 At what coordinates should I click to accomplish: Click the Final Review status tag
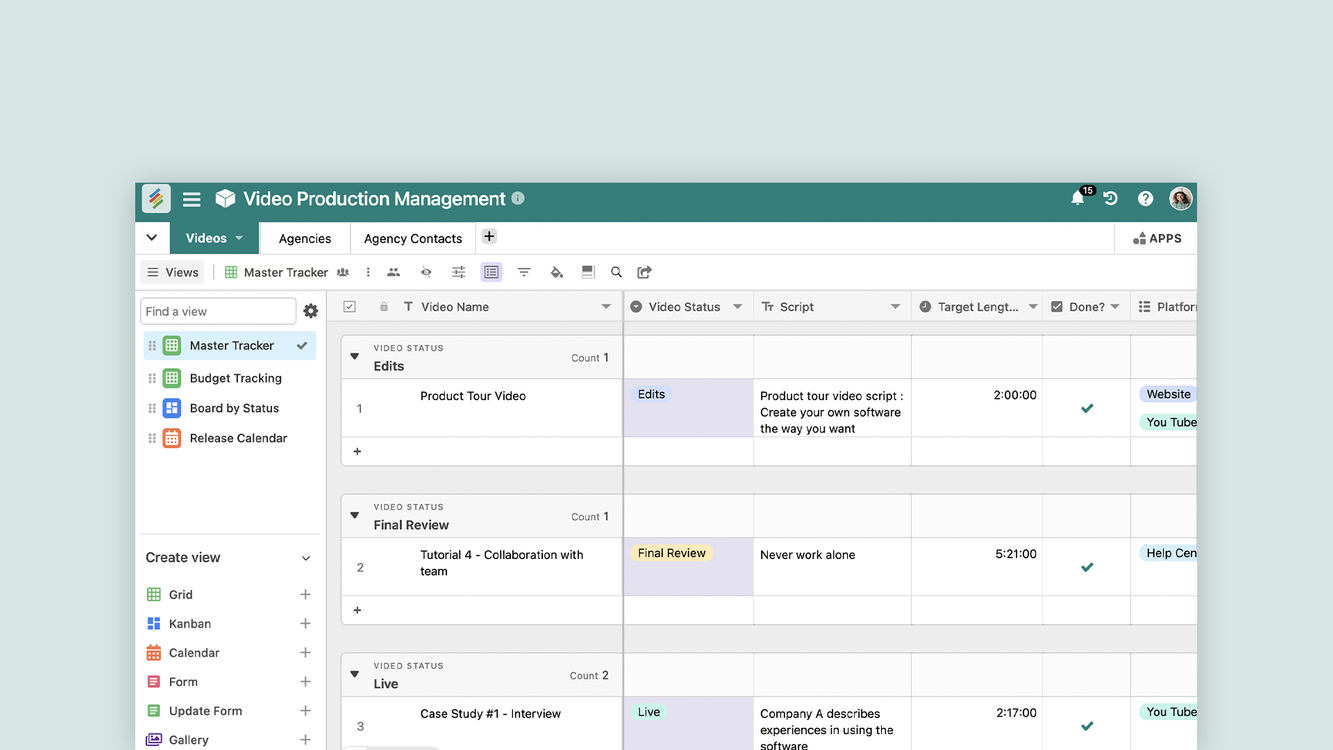pyautogui.click(x=671, y=553)
